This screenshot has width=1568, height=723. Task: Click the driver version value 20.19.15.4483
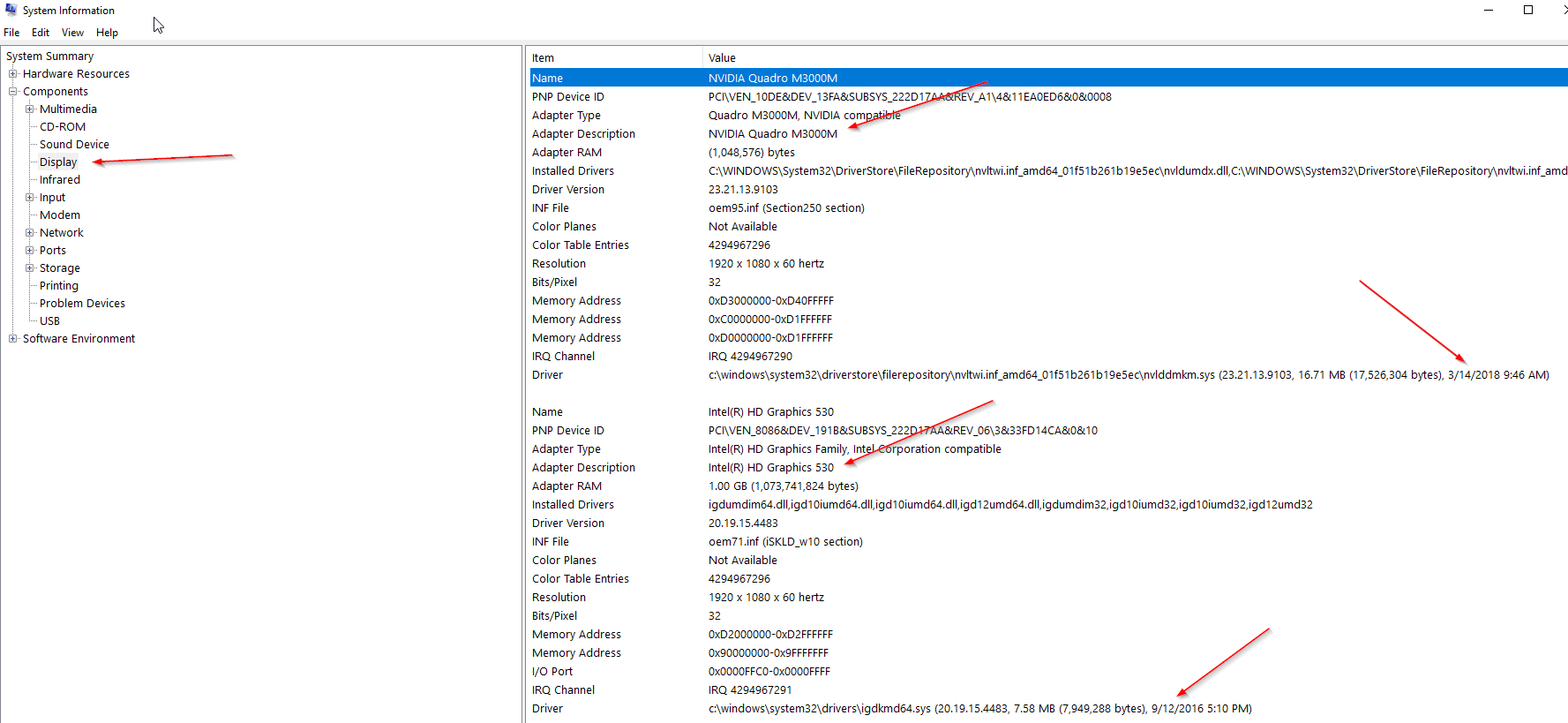pos(743,523)
